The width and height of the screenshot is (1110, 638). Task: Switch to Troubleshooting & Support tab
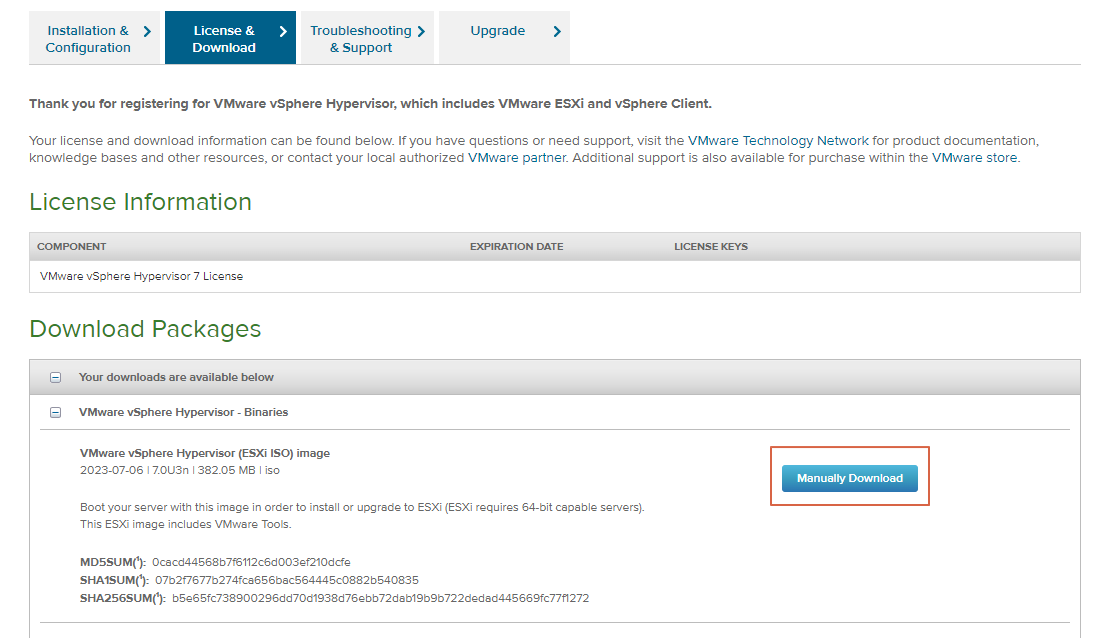(x=367, y=38)
